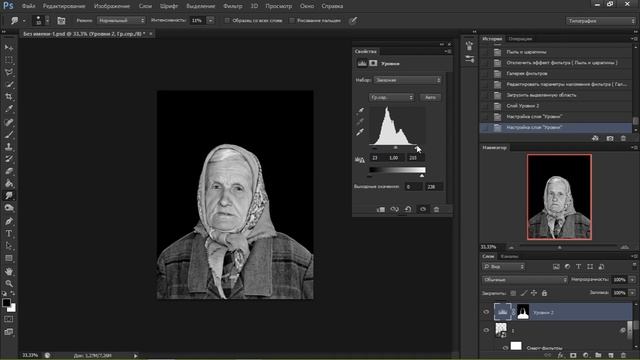Open the Opacity 100% dropdown arrow

coord(632,280)
